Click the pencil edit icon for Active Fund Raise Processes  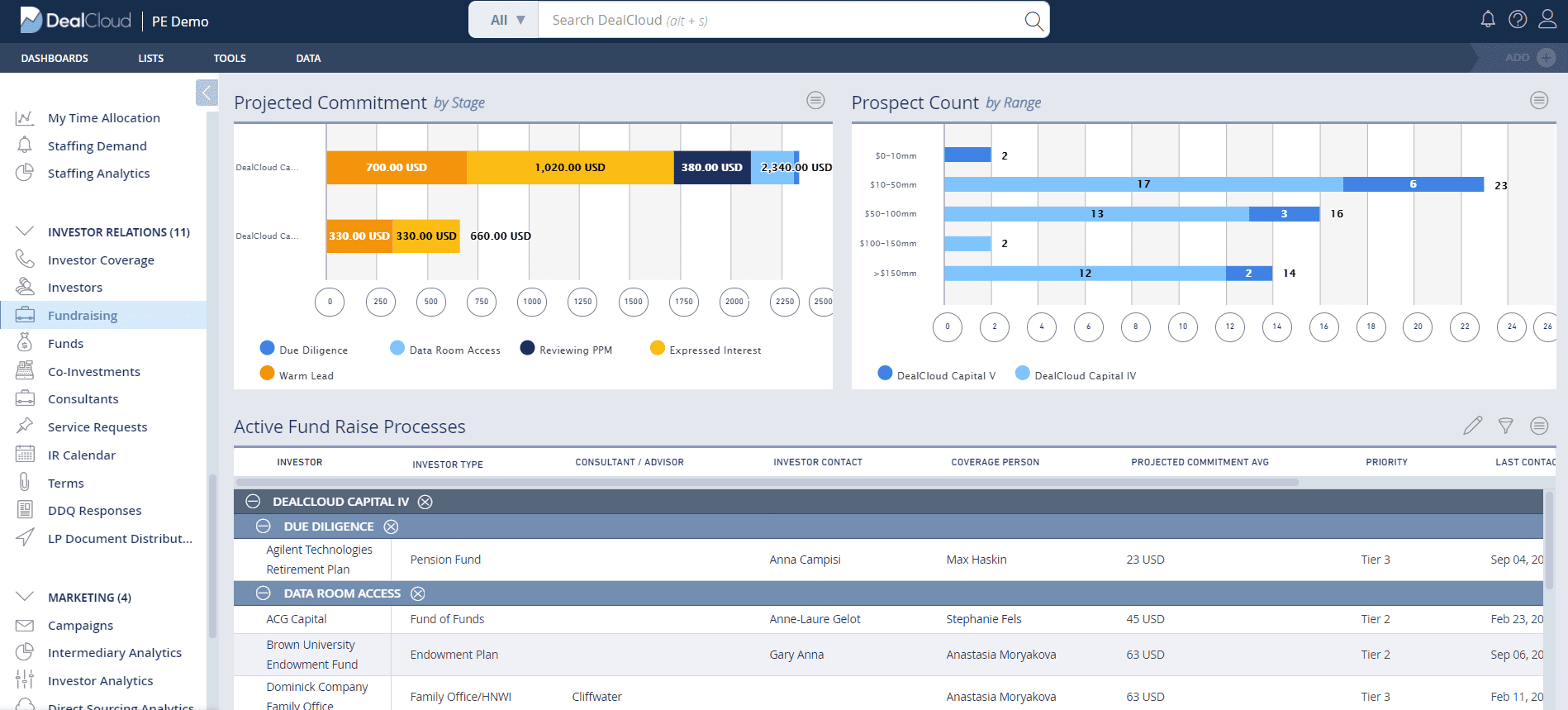click(1472, 426)
